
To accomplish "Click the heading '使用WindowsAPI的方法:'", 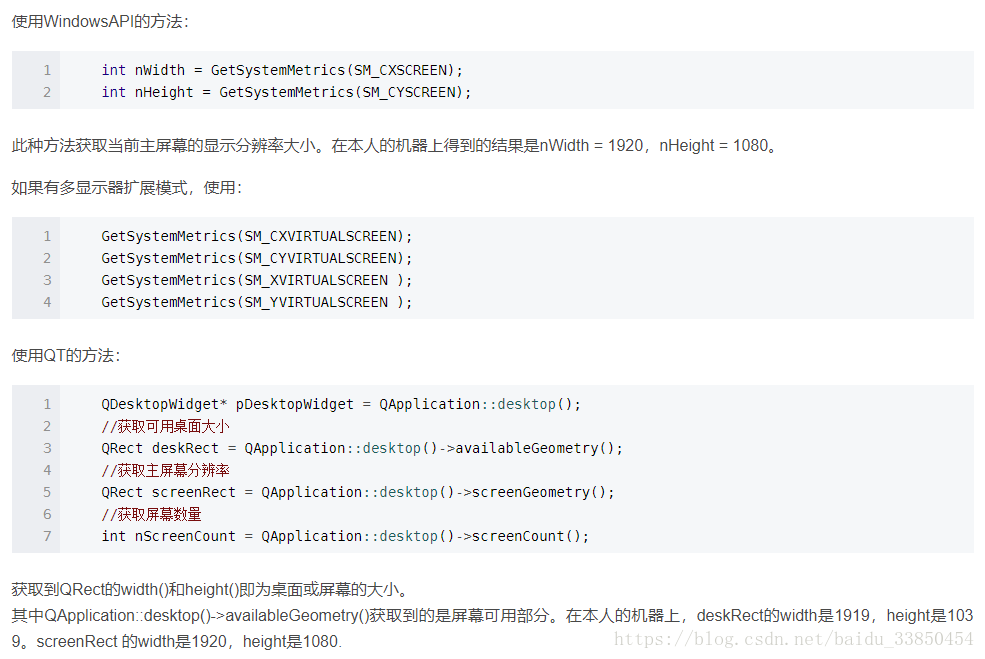I will 100,21.
